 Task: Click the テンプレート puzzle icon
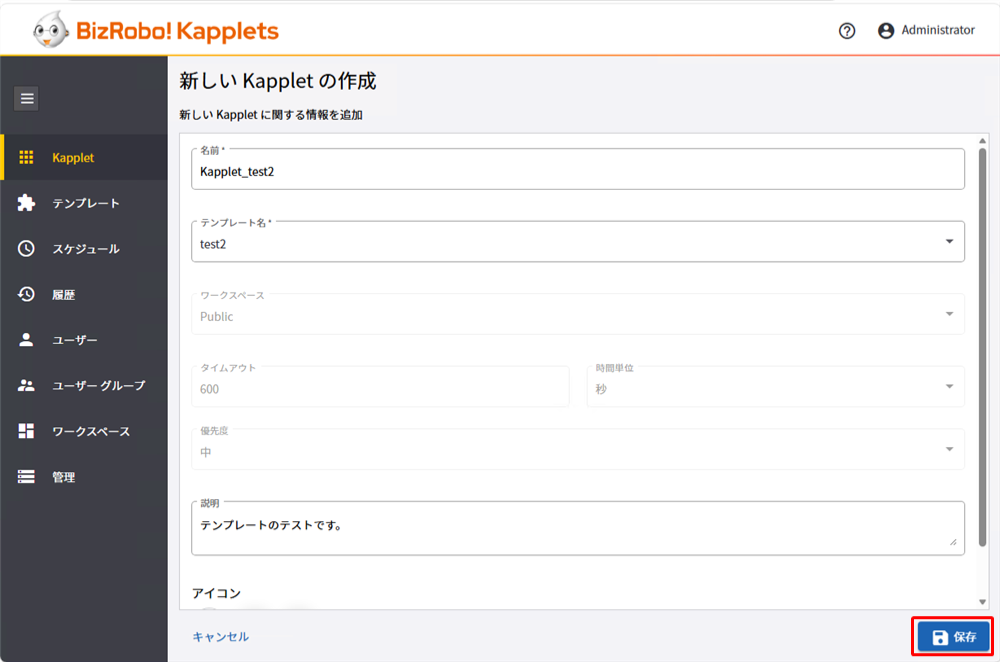pos(26,203)
